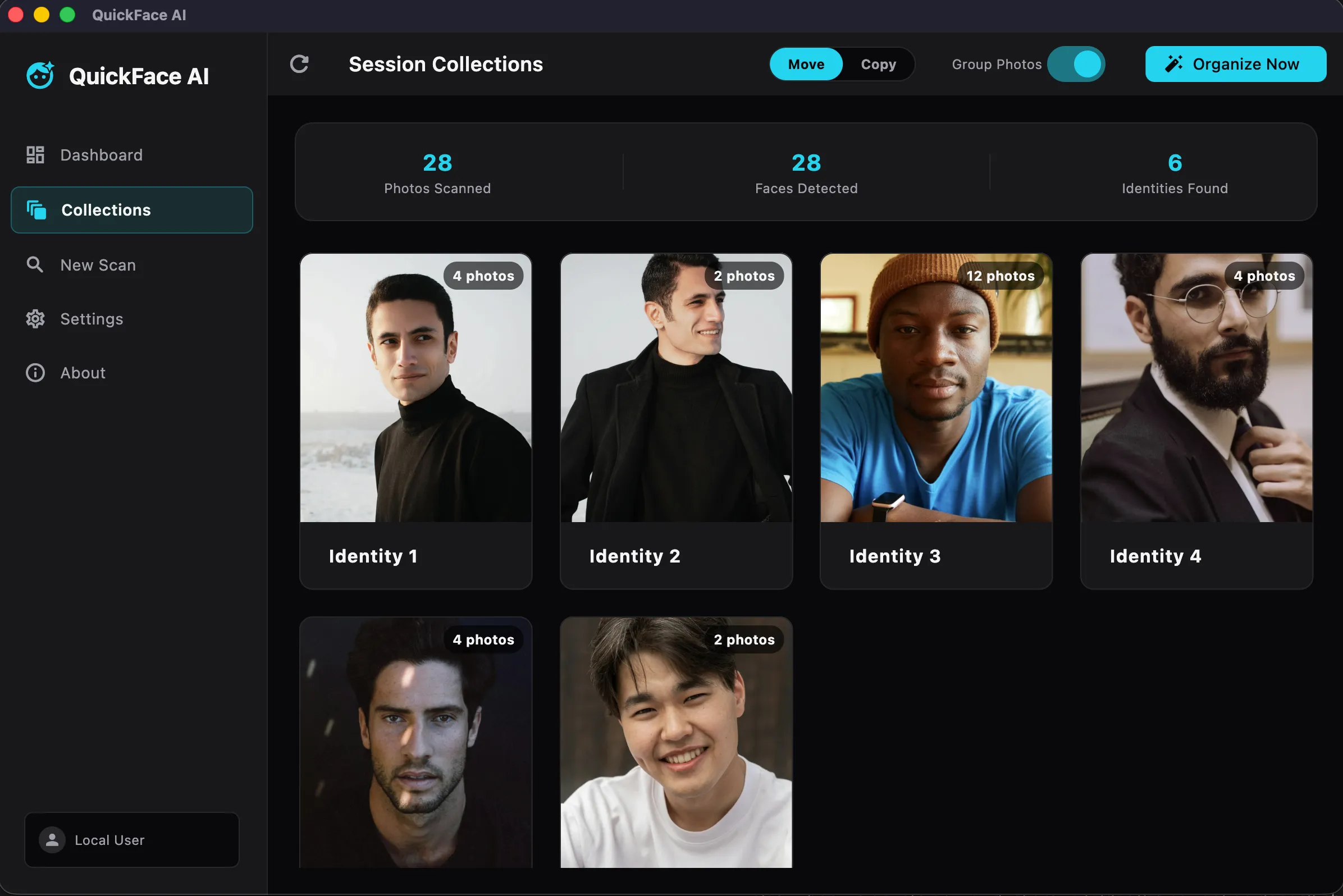Open the Local User profile button
The height and width of the screenshot is (896, 1343).
(131, 840)
